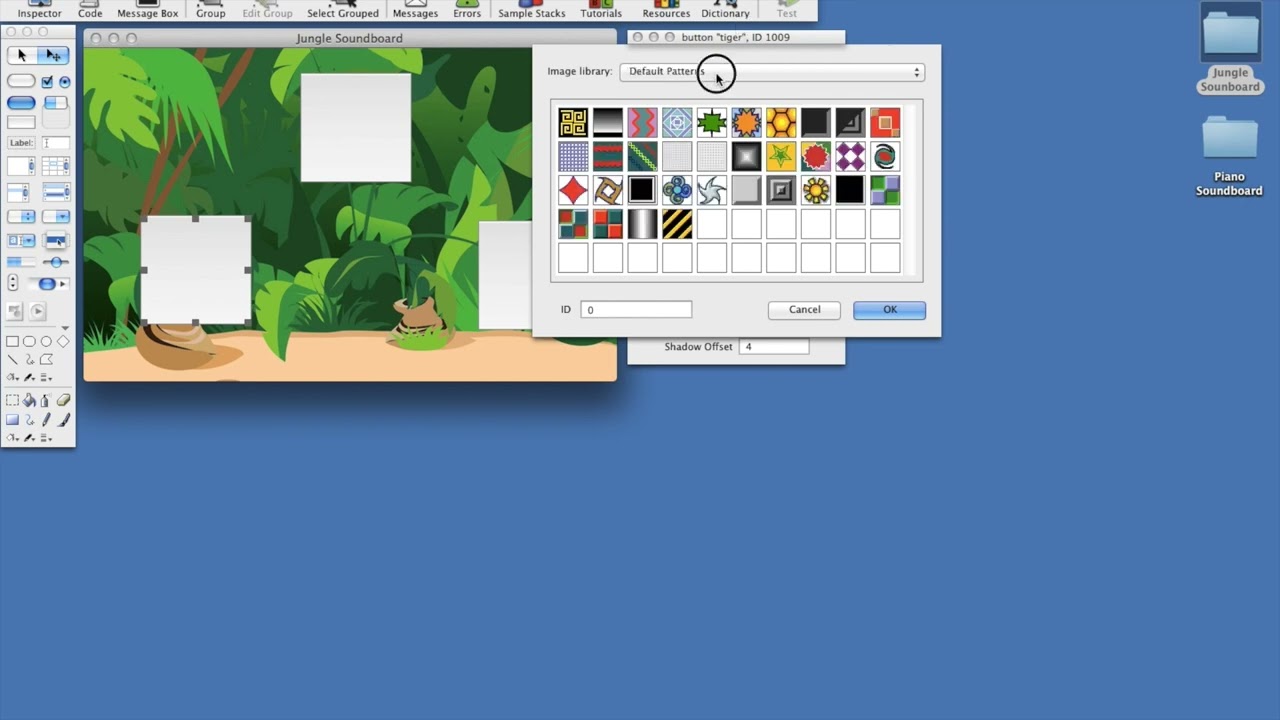This screenshot has height=720, width=1280.
Task: Choose the radio button object in tools palette
Action: tap(64, 81)
